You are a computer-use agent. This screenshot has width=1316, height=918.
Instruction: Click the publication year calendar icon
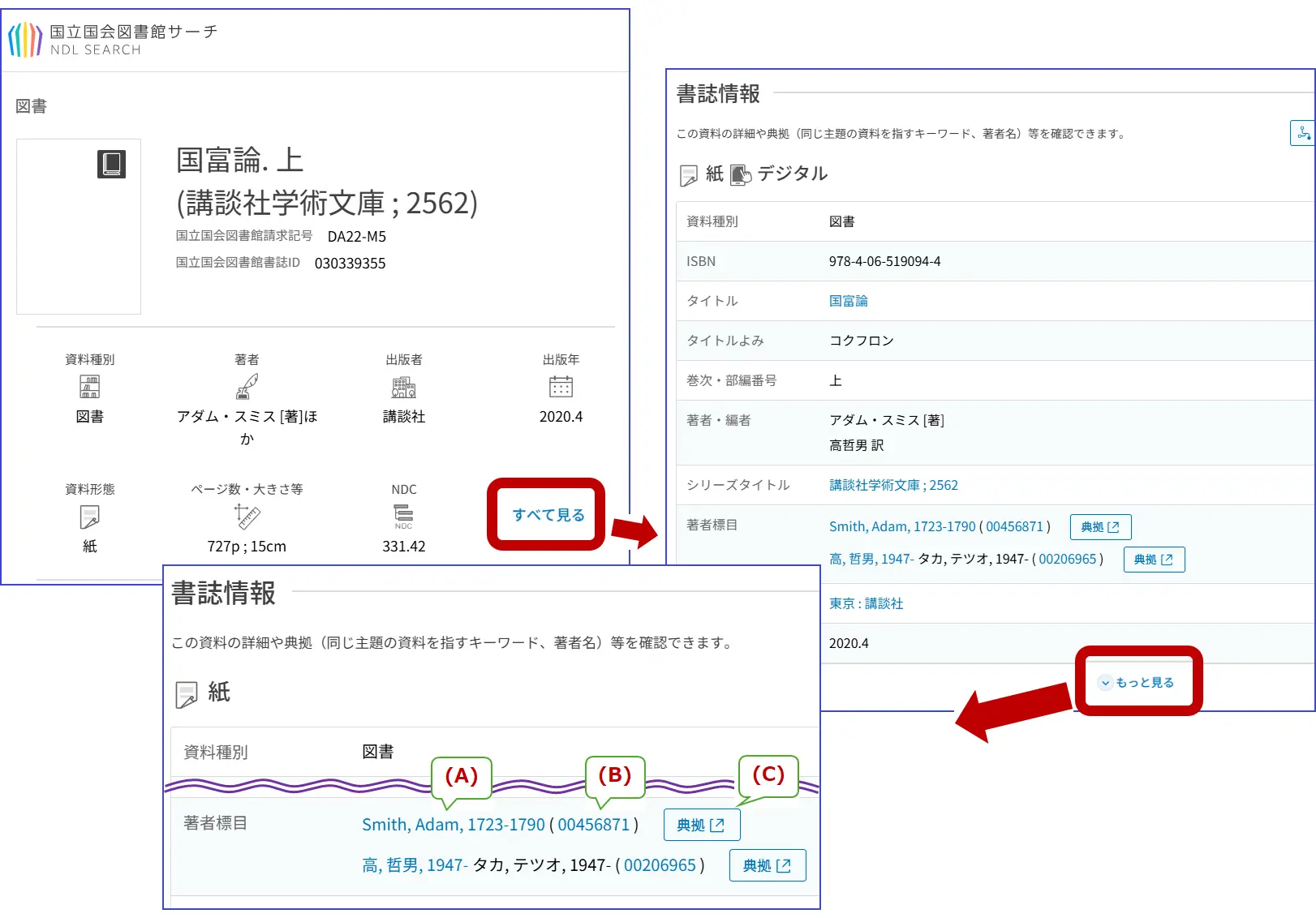coord(561,387)
